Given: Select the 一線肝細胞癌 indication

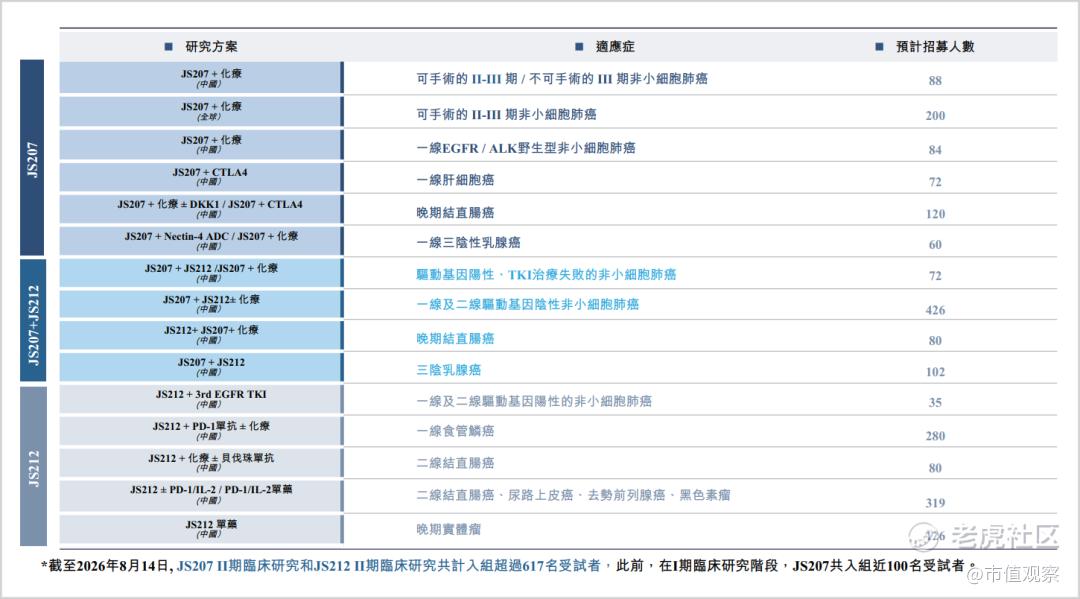Looking at the screenshot, I should 455,180.
